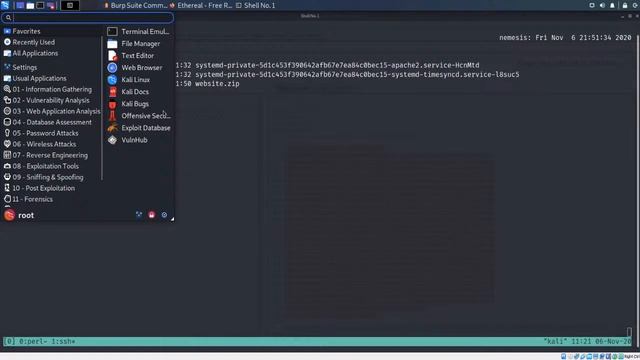Image resolution: width=640 pixels, height=360 pixels.
Task: Open 07 - Reverse Engineering category
Action: 51,155
